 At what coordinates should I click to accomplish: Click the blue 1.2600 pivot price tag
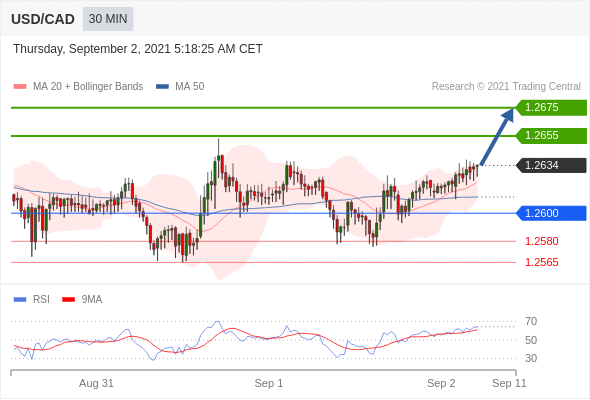tap(551, 213)
